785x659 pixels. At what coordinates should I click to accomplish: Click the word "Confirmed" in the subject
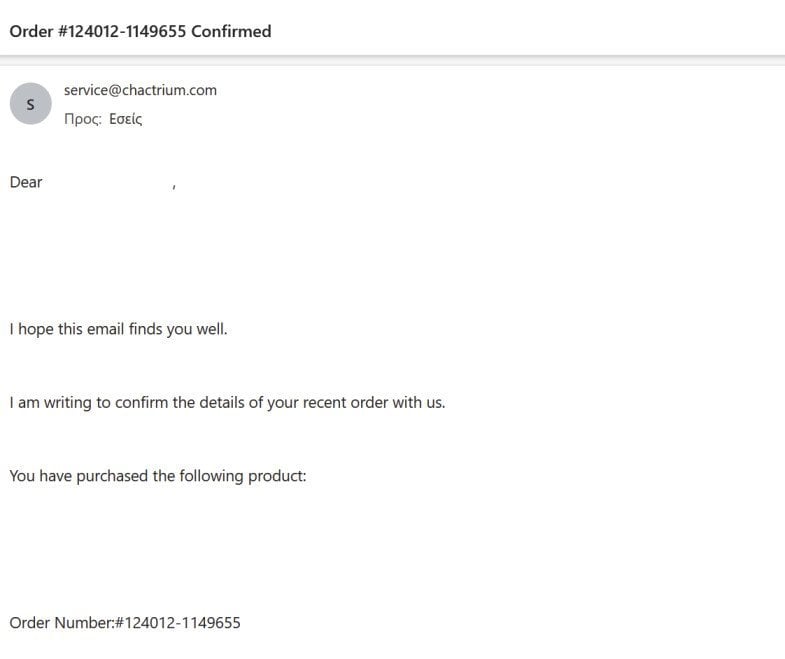click(x=231, y=31)
